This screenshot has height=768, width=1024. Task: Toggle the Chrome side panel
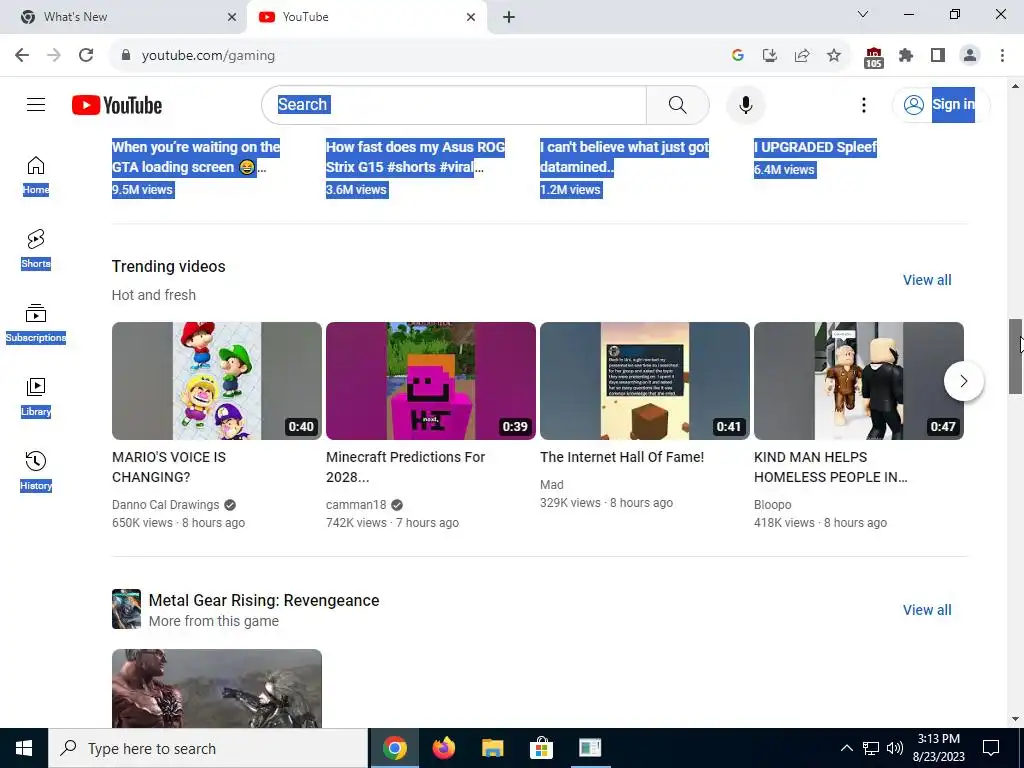point(938,56)
